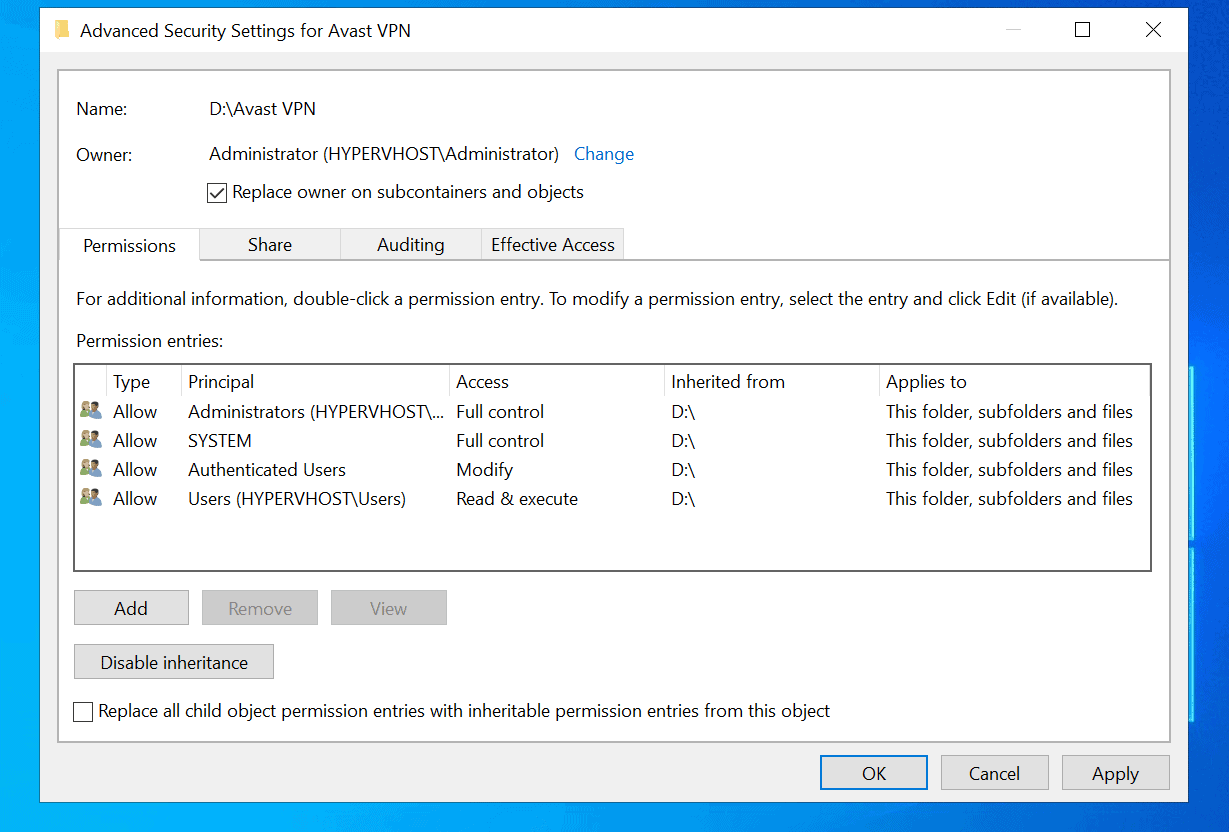This screenshot has height=832, width=1229.
Task: Open the Auditing tab
Action: click(410, 244)
